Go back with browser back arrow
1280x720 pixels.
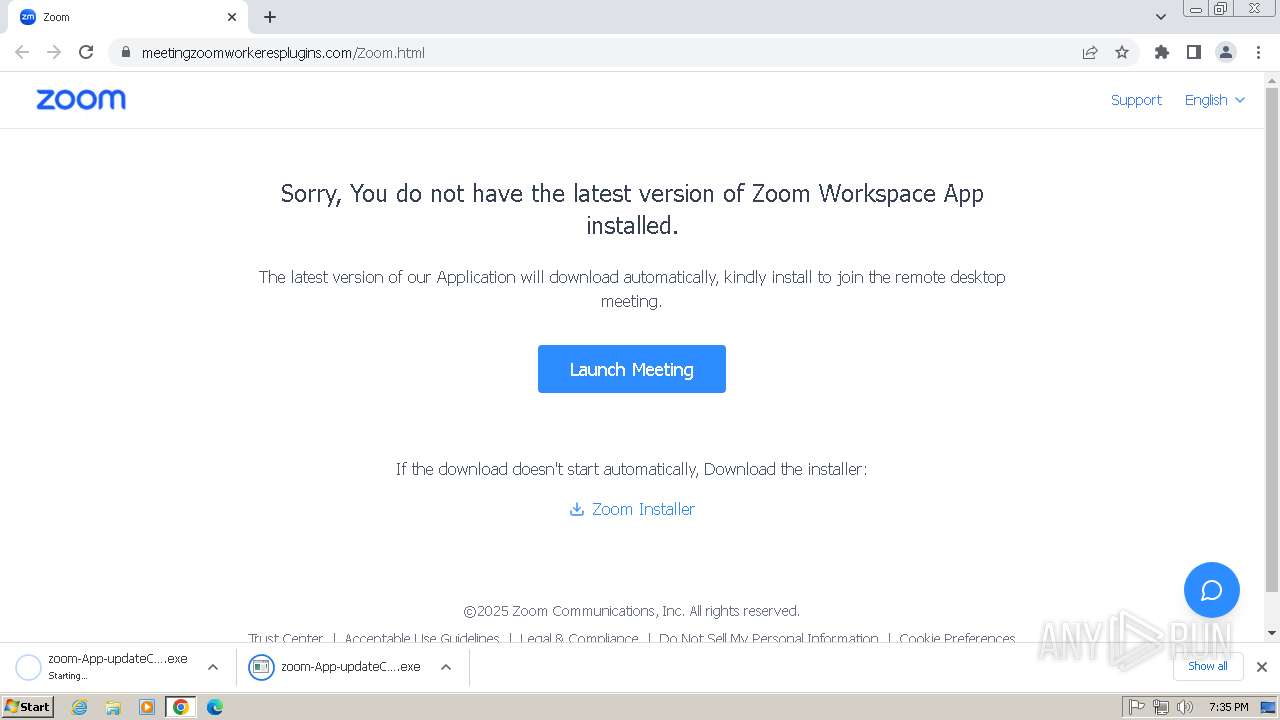click(22, 52)
